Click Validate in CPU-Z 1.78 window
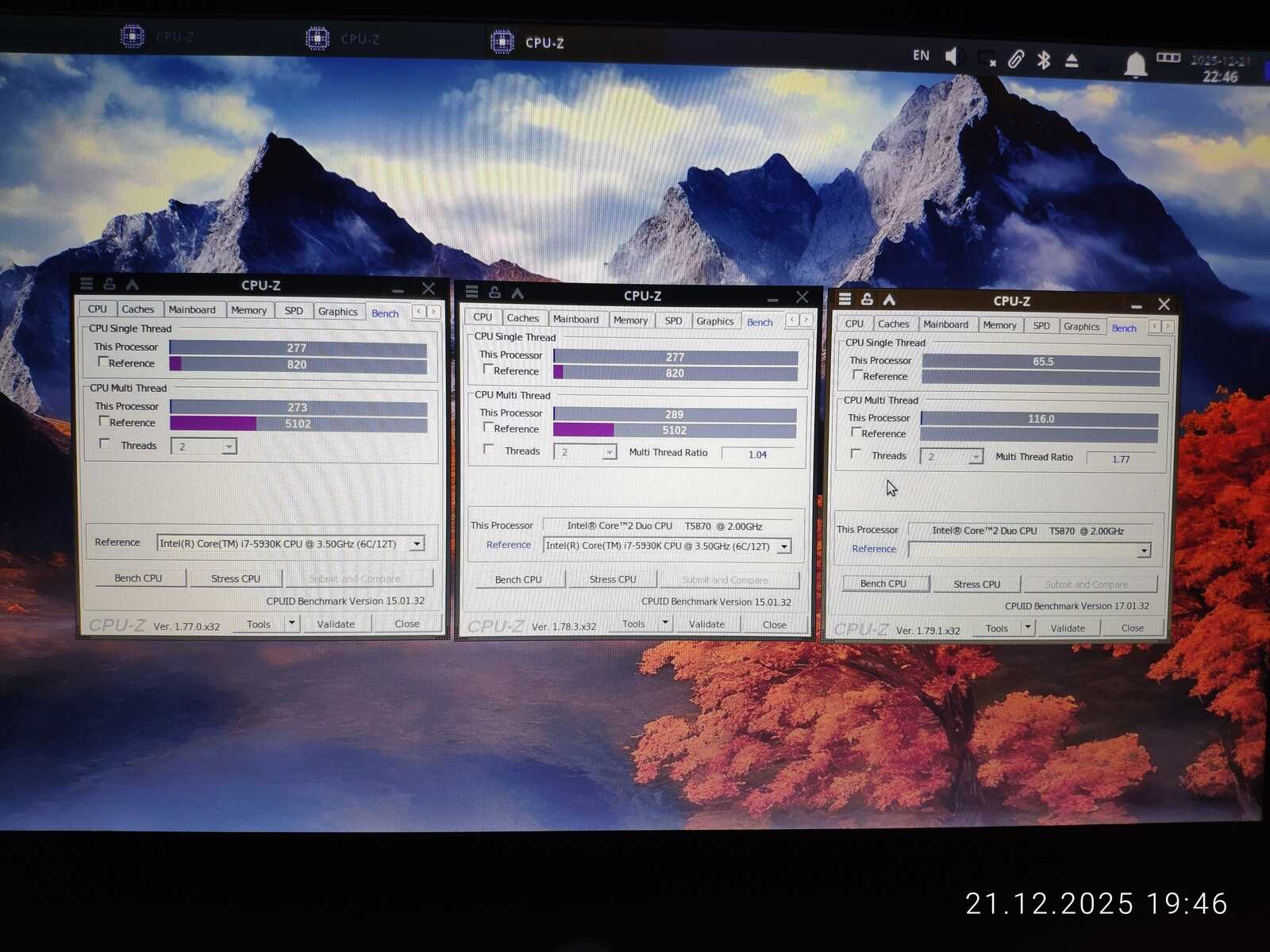Image resolution: width=1270 pixels, height=952 pixels. coord(706,624)
